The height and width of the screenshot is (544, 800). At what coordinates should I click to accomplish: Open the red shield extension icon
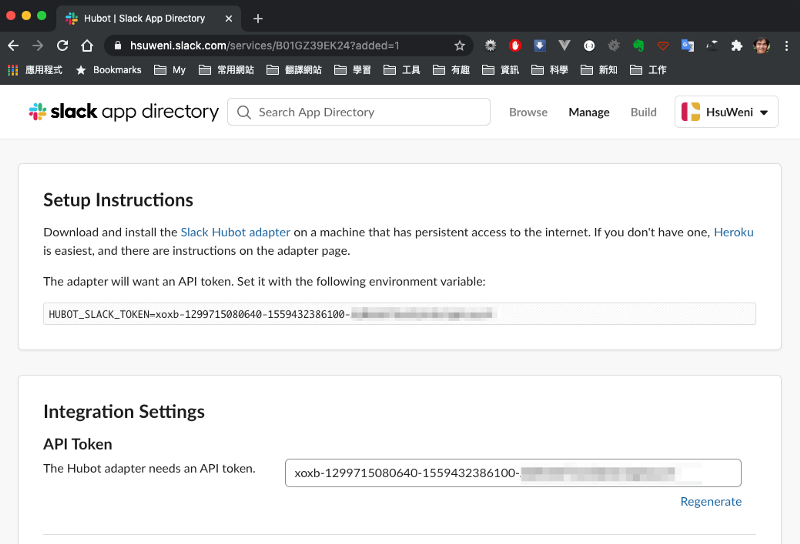[663, 46]
